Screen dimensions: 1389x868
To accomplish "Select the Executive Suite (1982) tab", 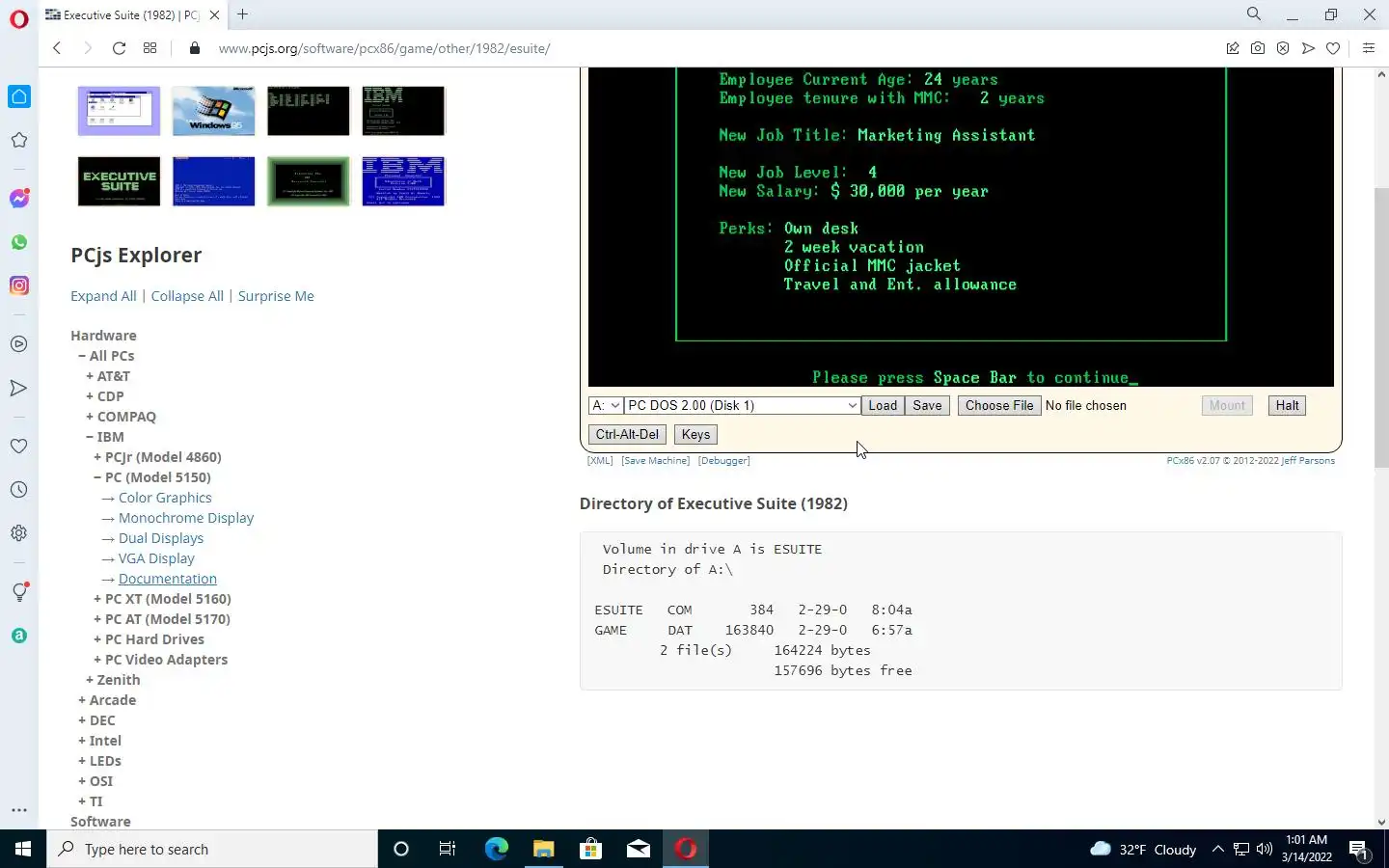I will pos(133,14).
